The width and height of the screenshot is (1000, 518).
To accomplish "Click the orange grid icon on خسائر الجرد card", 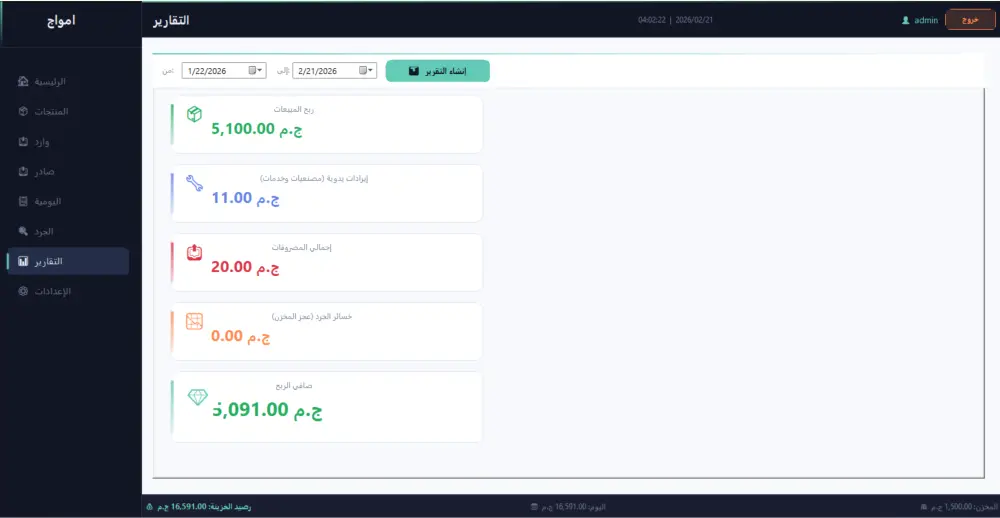I will click(x=194, y=322).
